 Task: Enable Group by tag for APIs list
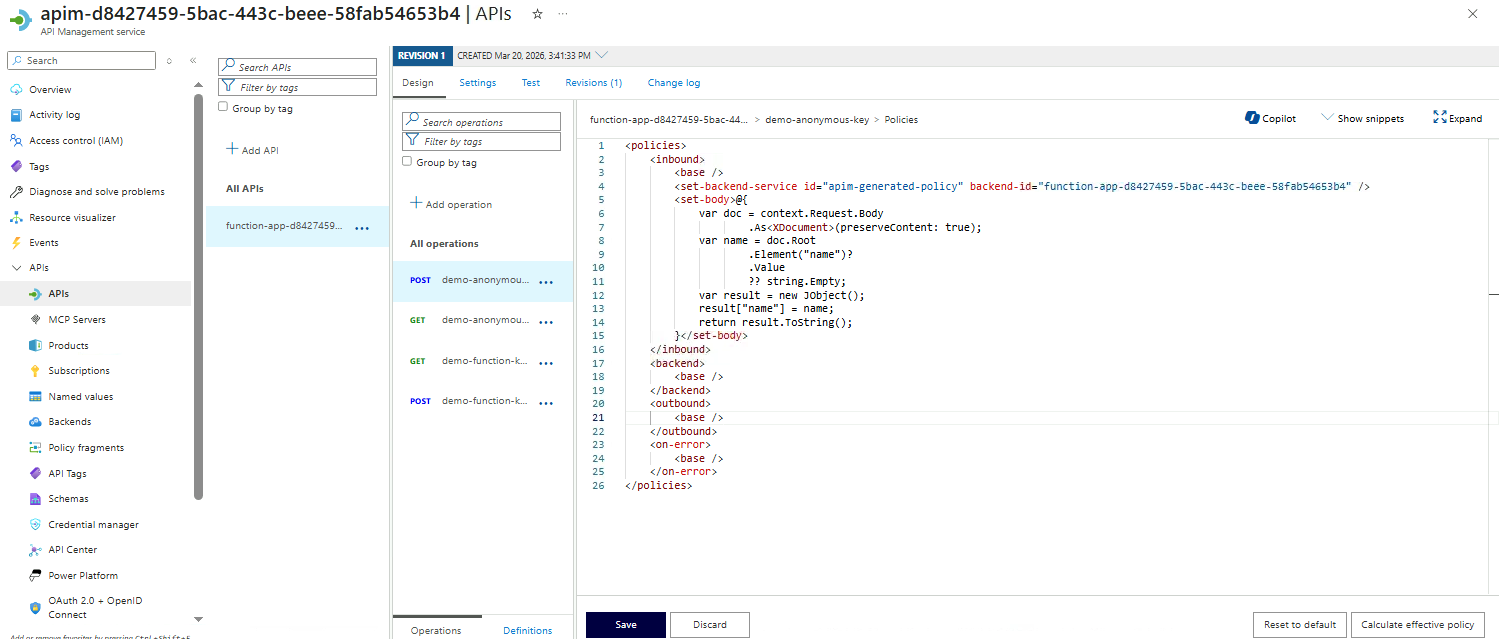[223, 107]
